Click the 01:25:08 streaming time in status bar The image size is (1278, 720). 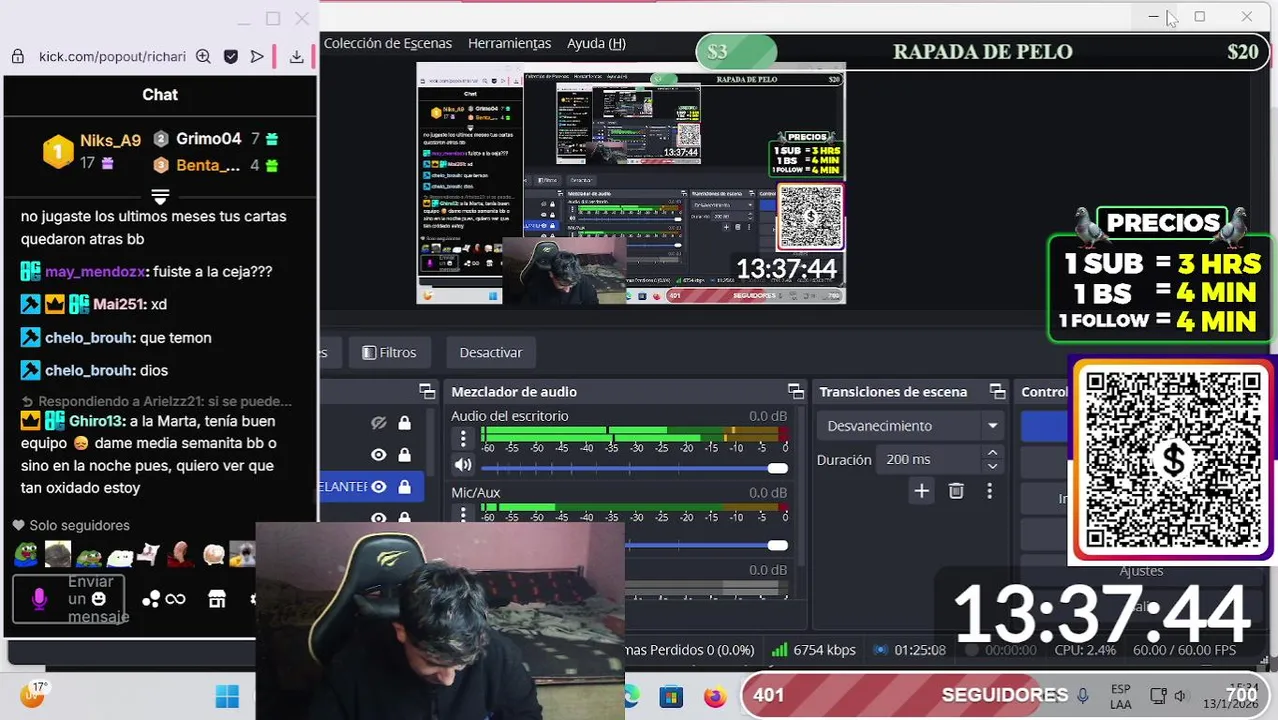pos(910,650)
